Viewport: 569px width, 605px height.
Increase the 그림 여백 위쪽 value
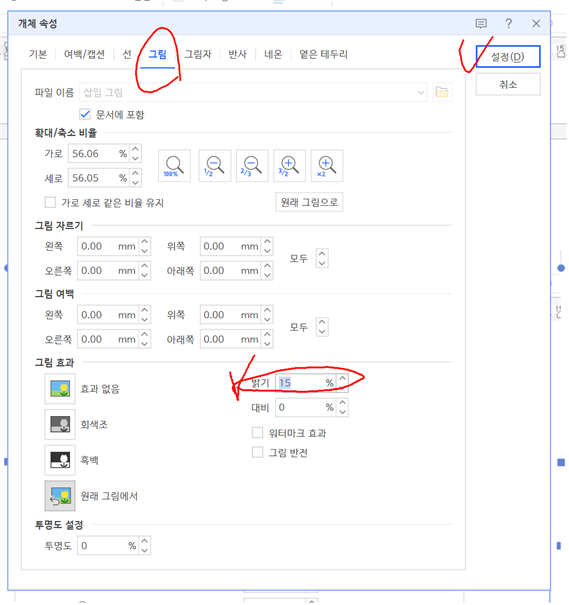click(x=267, y=310)
